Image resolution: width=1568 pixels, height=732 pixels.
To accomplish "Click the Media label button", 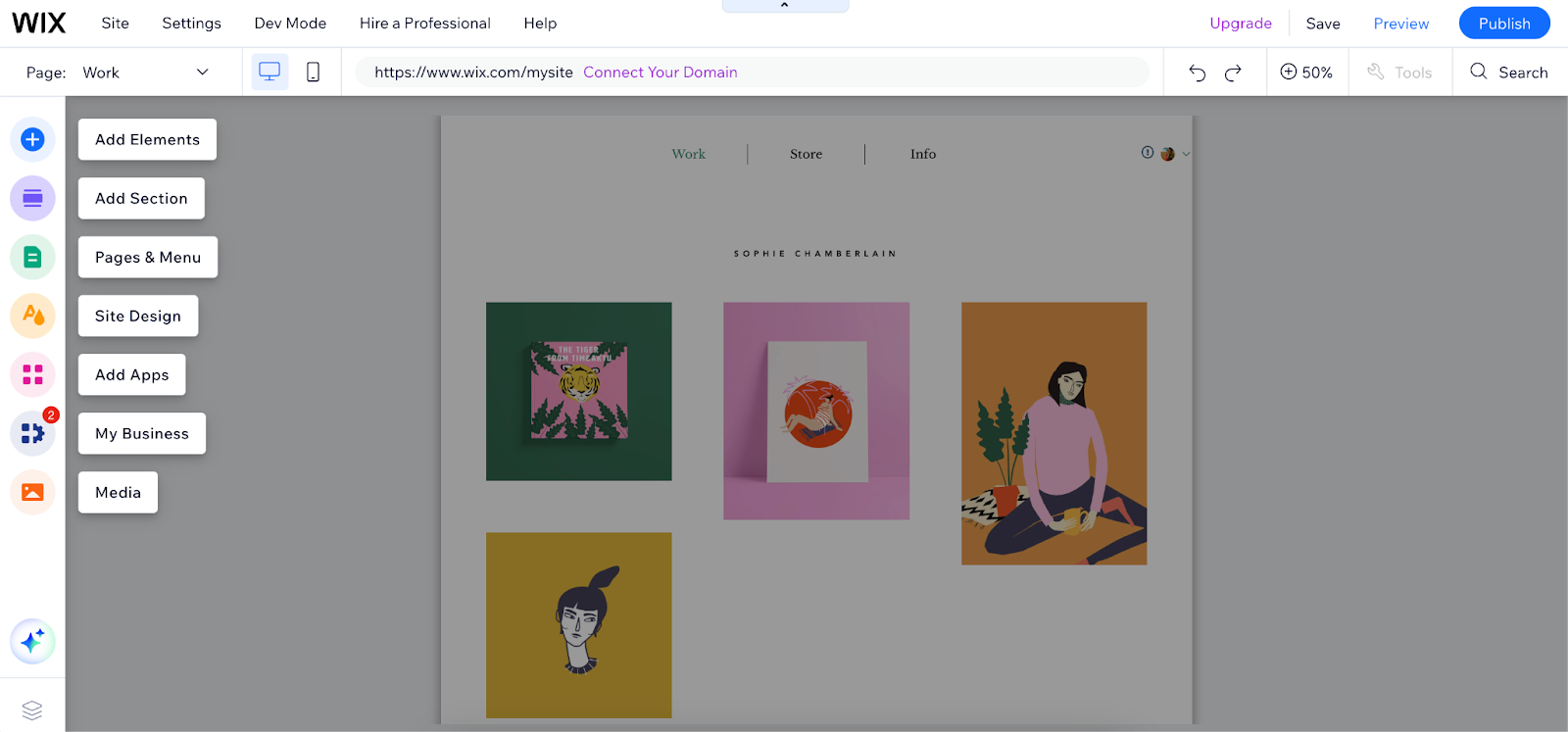I will click(118, 492).
